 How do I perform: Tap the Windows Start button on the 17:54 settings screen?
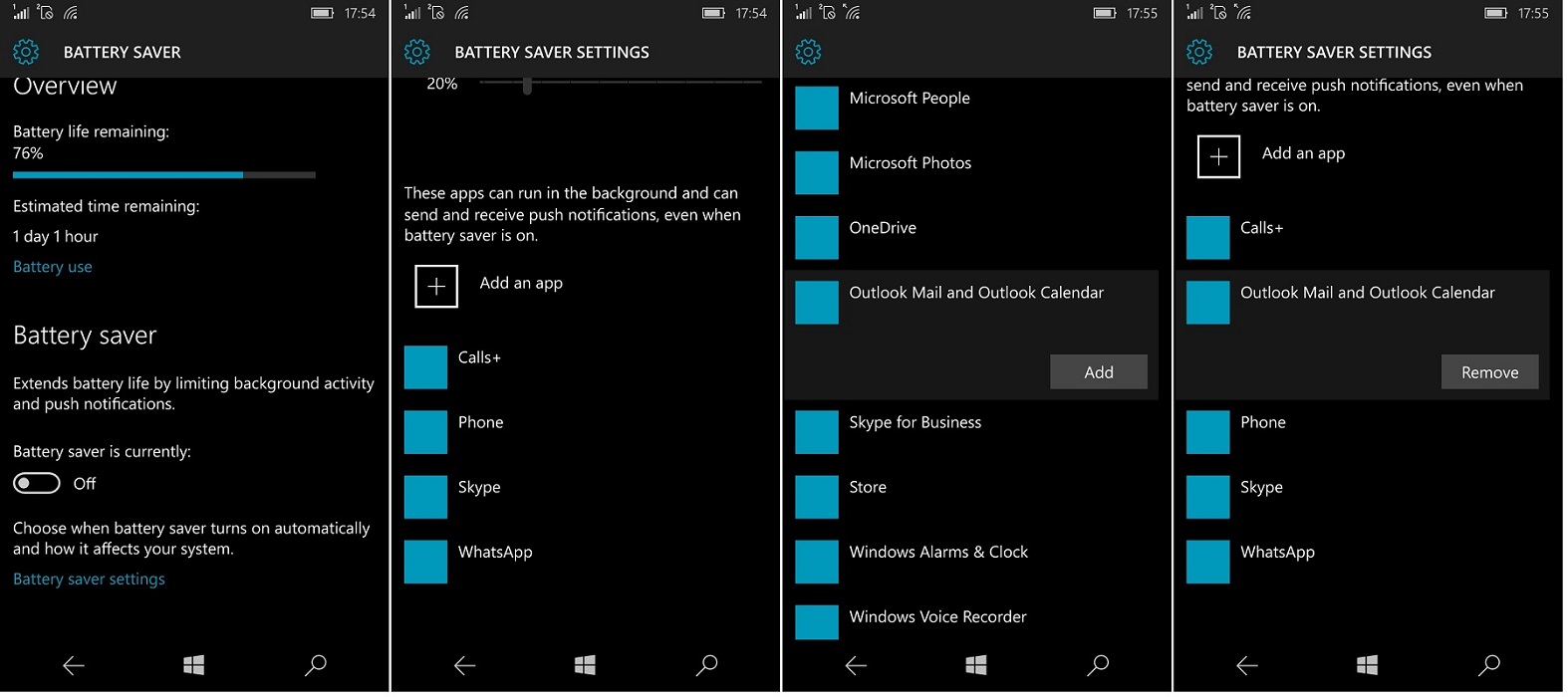(586, 665)
